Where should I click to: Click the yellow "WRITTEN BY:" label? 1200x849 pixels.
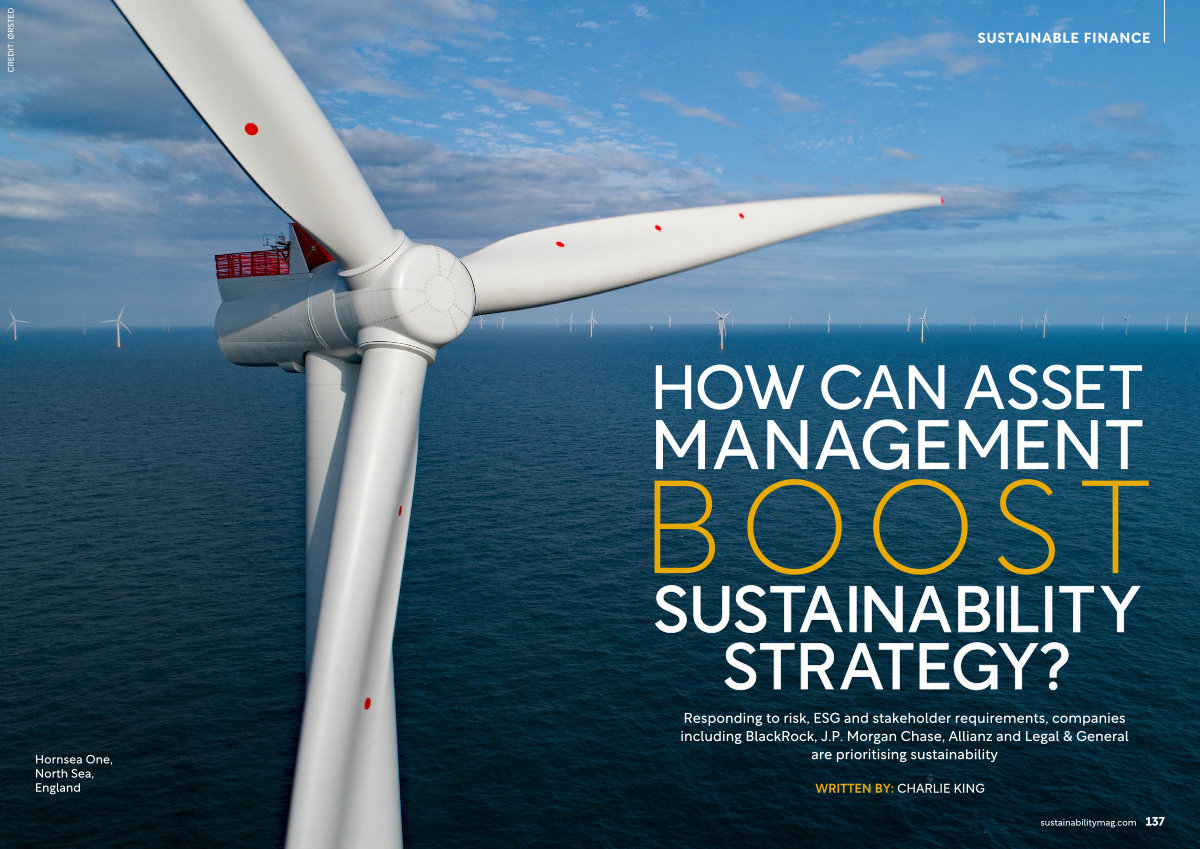tap(854, 788)
